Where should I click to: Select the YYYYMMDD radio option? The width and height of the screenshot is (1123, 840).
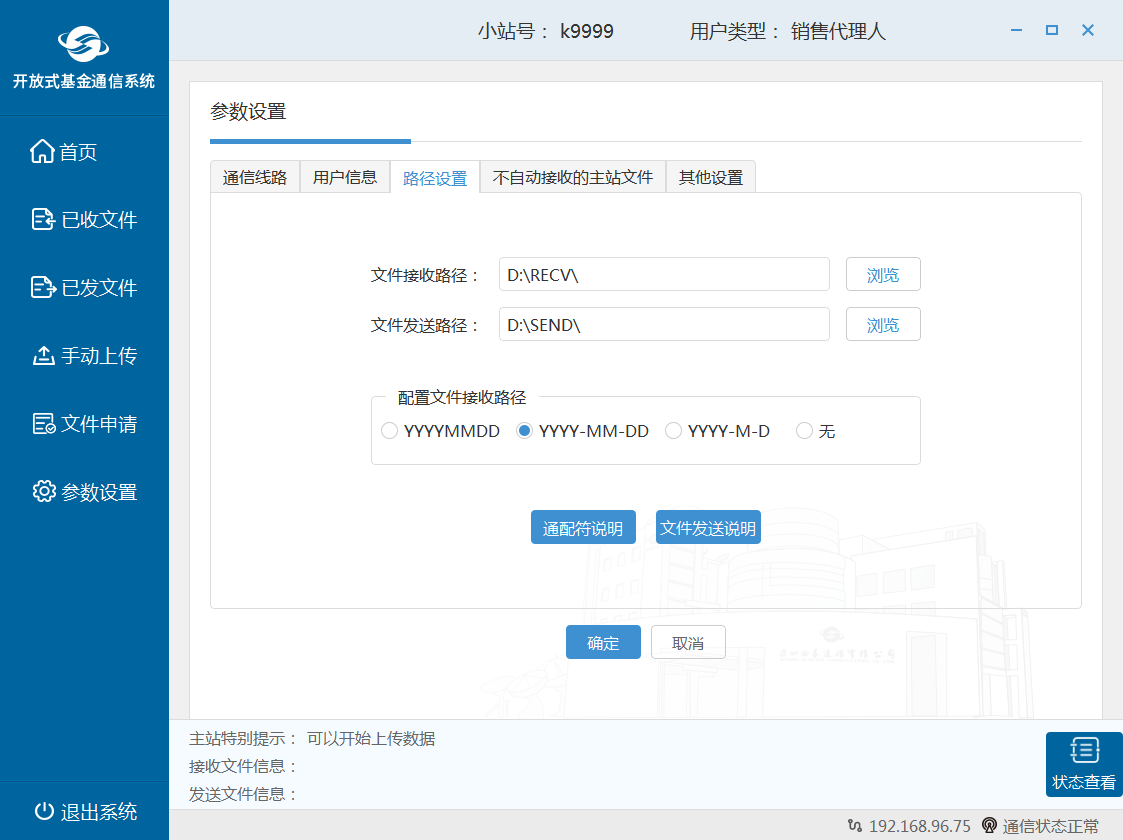click(390, 431)
